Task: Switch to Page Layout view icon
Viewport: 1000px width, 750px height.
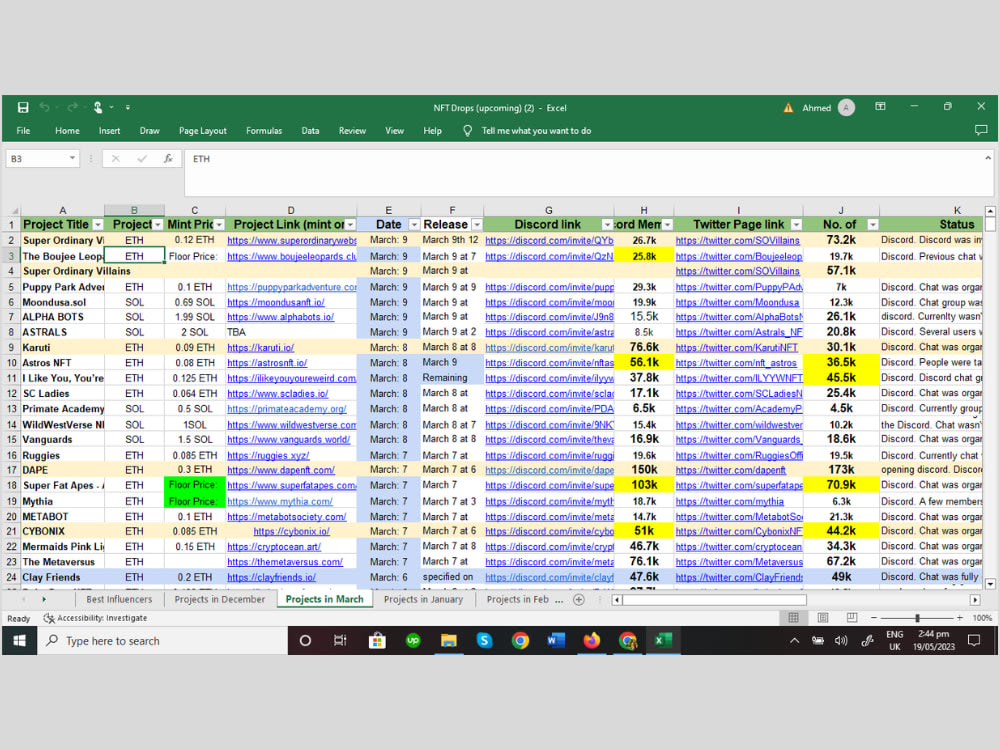Action: coord(823,617)
